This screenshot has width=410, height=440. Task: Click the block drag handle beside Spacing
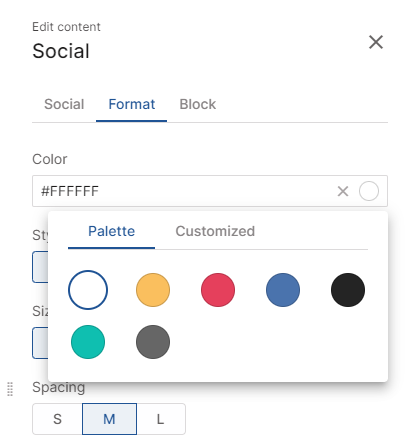[10, 389]
